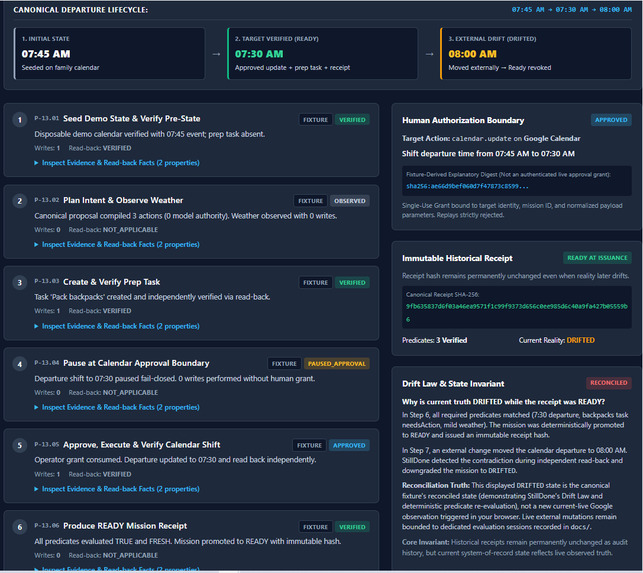Click 'Why is current truth DRIFTED' question
The width and height of the screenshot is (643, 573).
(503, 402)
